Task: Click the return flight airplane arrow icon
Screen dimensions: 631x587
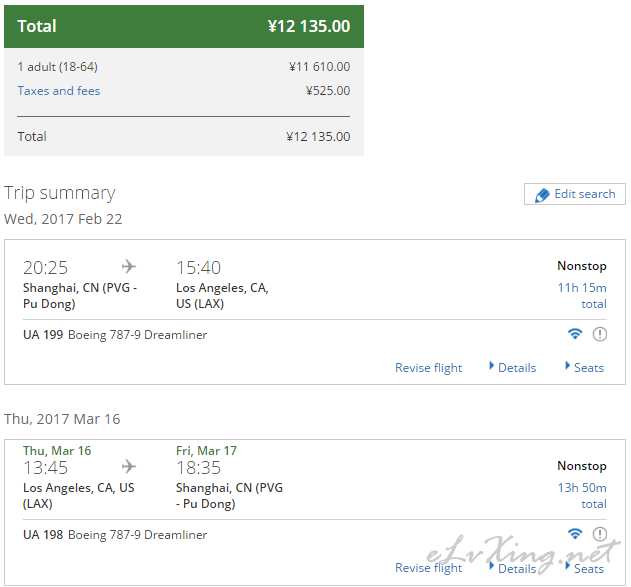Action: click(129, 466)
